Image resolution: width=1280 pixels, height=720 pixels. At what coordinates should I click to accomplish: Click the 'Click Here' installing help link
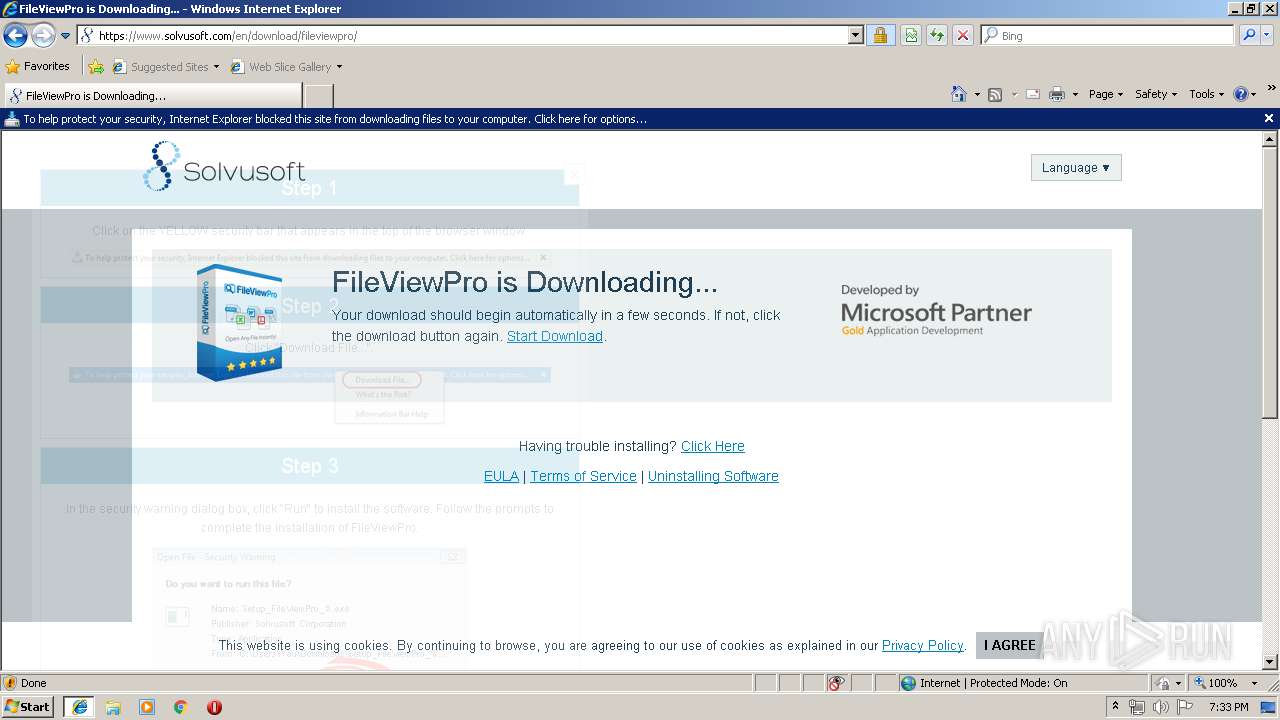(713, 446)
